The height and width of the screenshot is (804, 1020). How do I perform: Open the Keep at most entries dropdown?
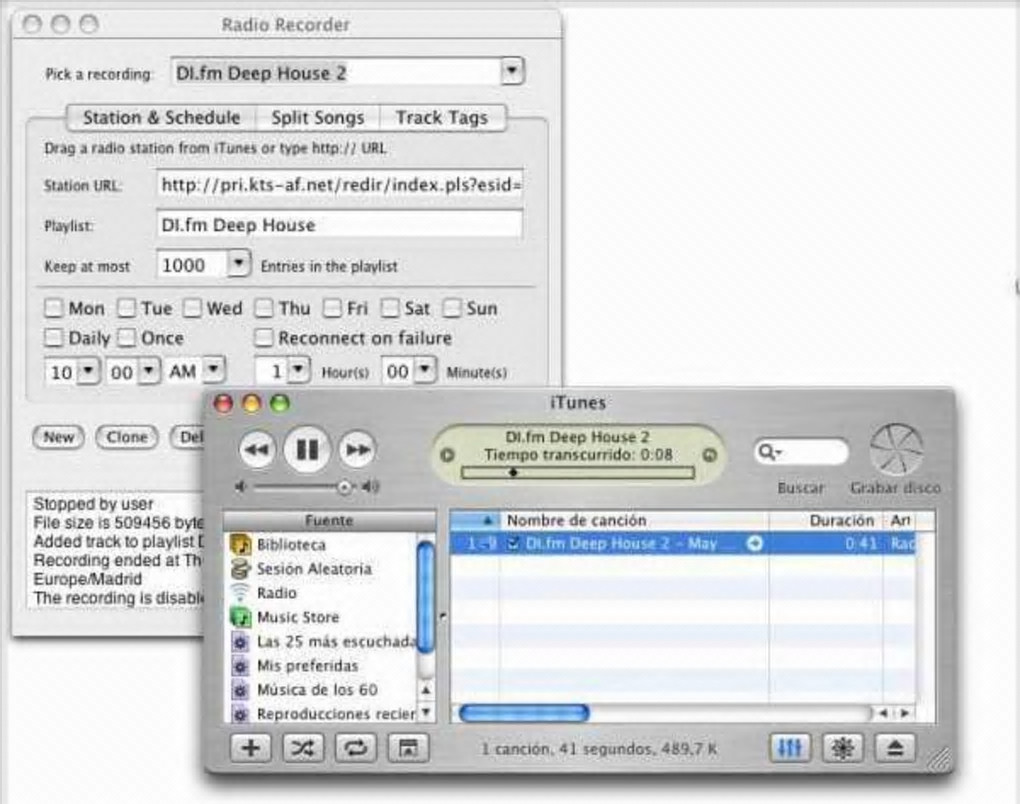[239, 264]
